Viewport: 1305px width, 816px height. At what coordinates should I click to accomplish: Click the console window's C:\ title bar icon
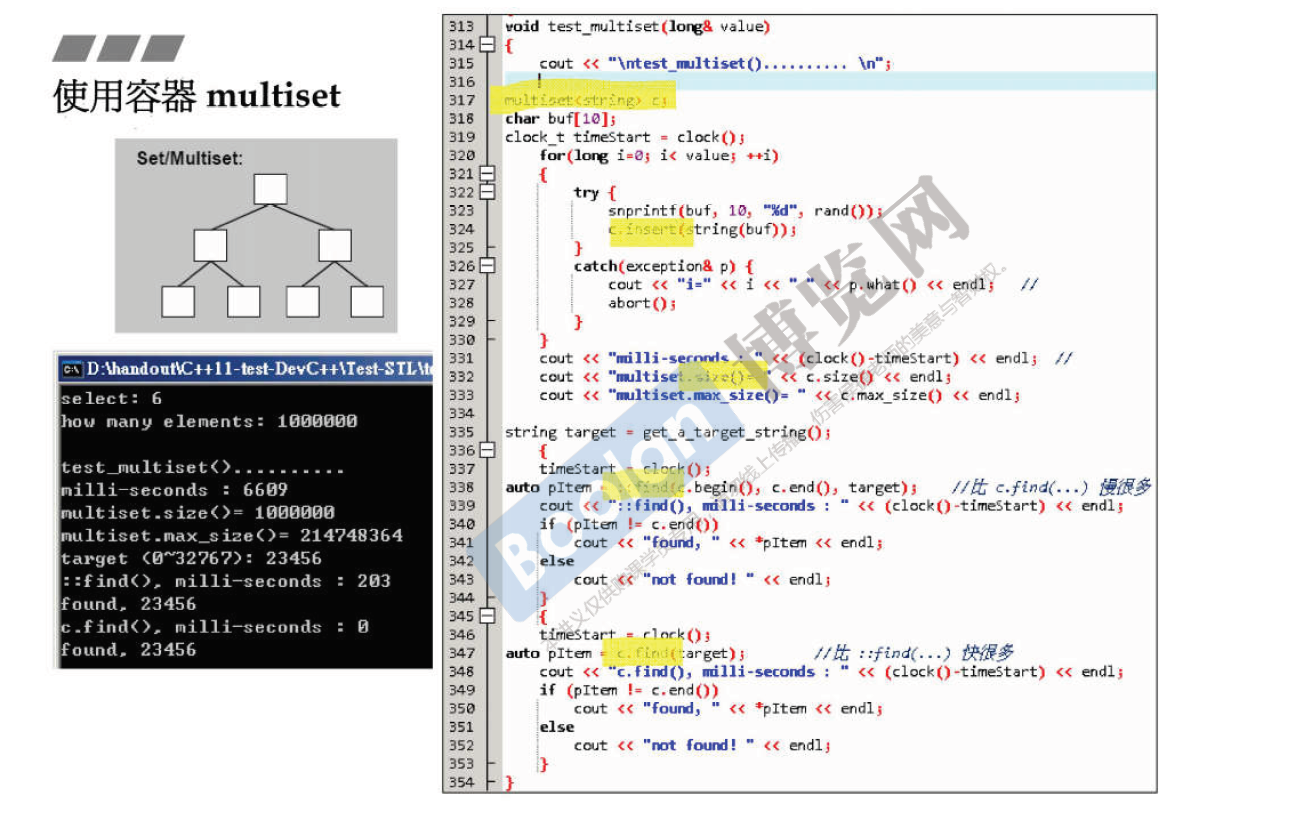pos(72,369)
